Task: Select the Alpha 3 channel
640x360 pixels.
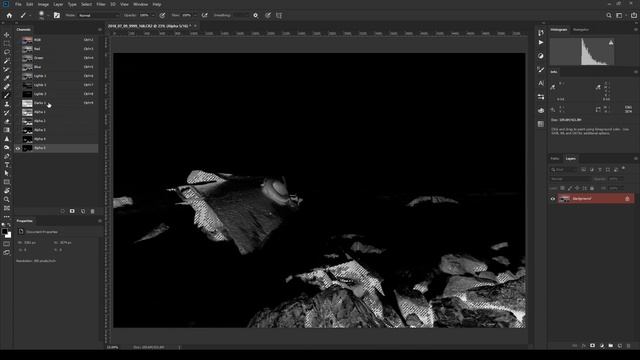Action: 56,130
